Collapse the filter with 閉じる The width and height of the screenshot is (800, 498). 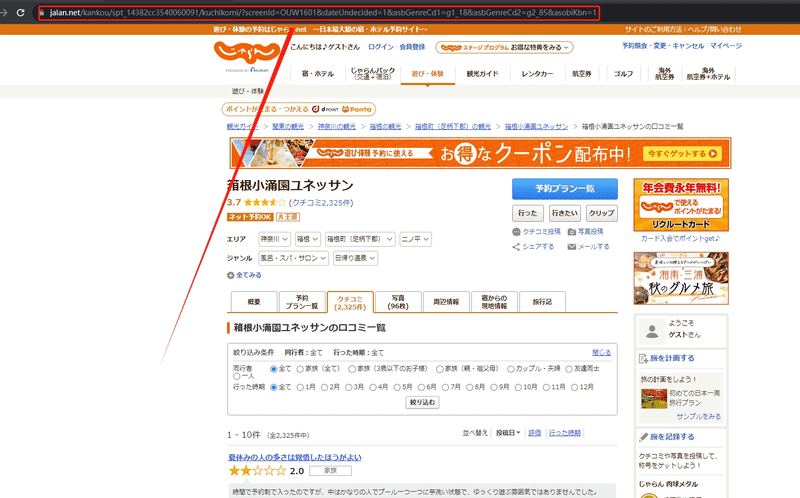[601, 353]
